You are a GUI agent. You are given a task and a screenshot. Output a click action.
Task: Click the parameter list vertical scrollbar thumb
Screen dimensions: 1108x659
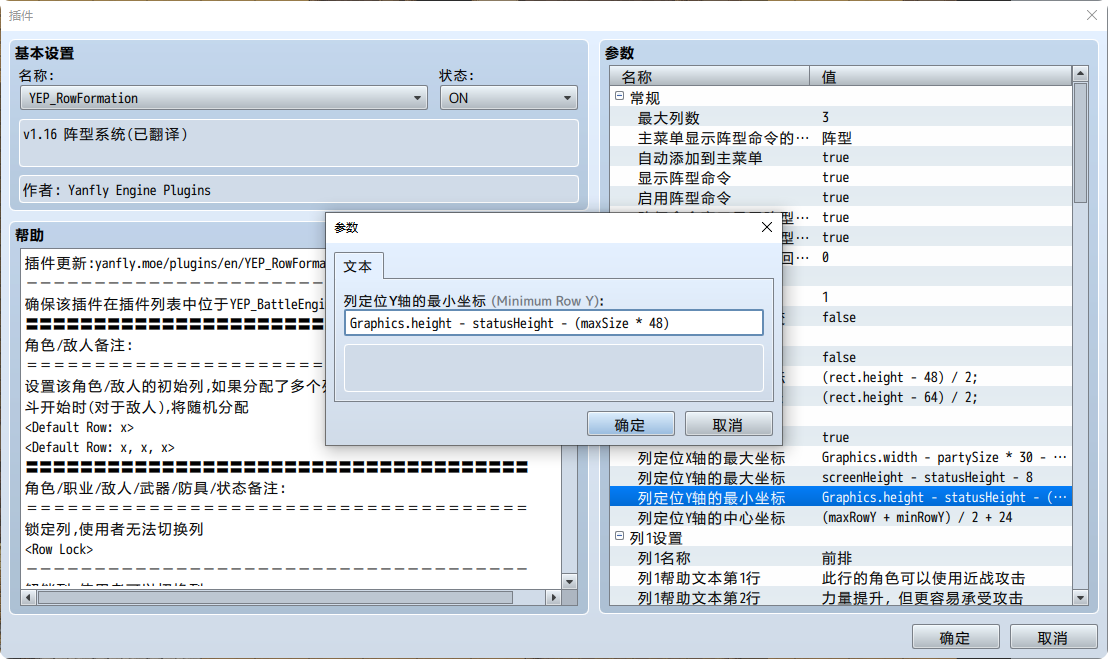(1080, 143)
